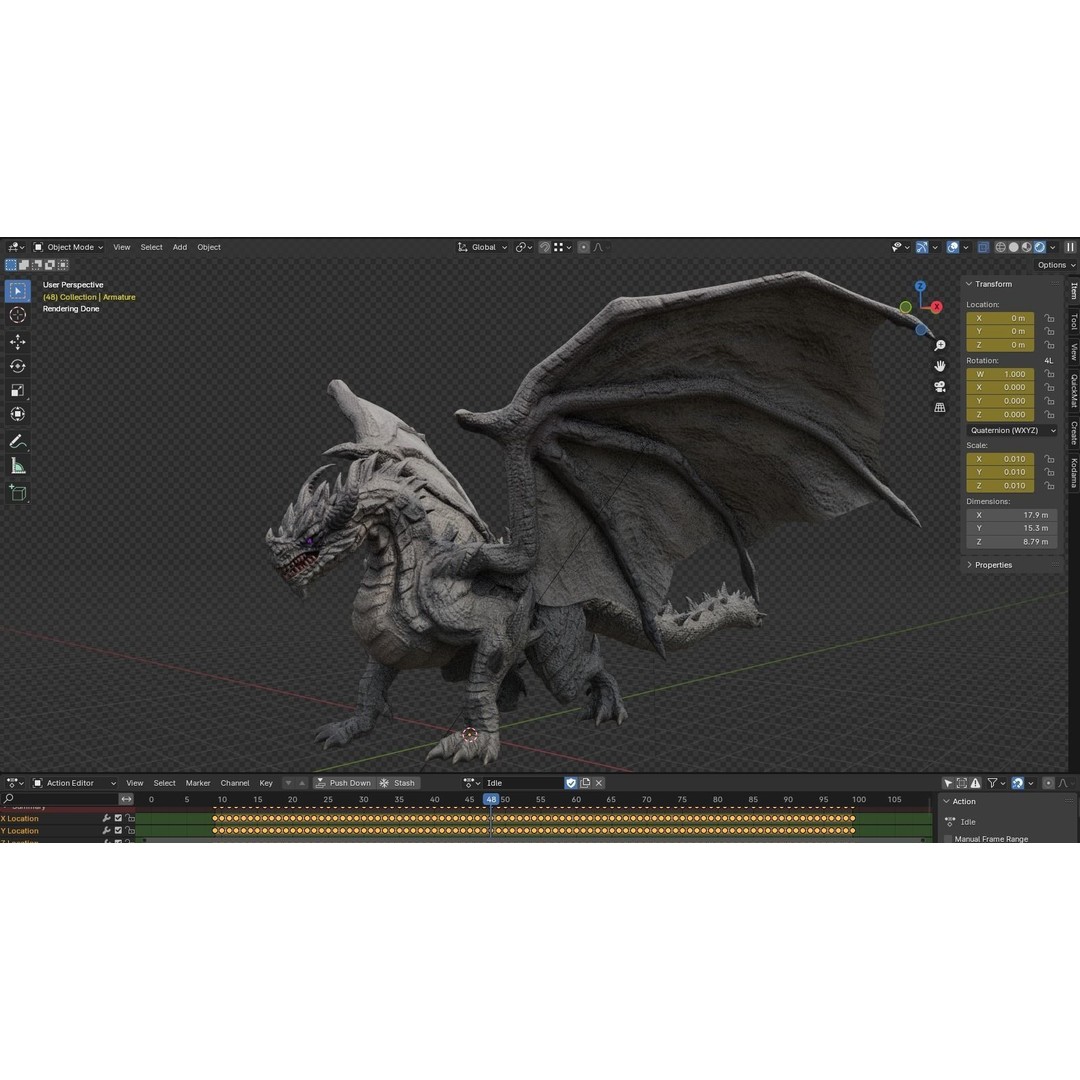Open the 3D viewport Select menu

tap(152, 247)
